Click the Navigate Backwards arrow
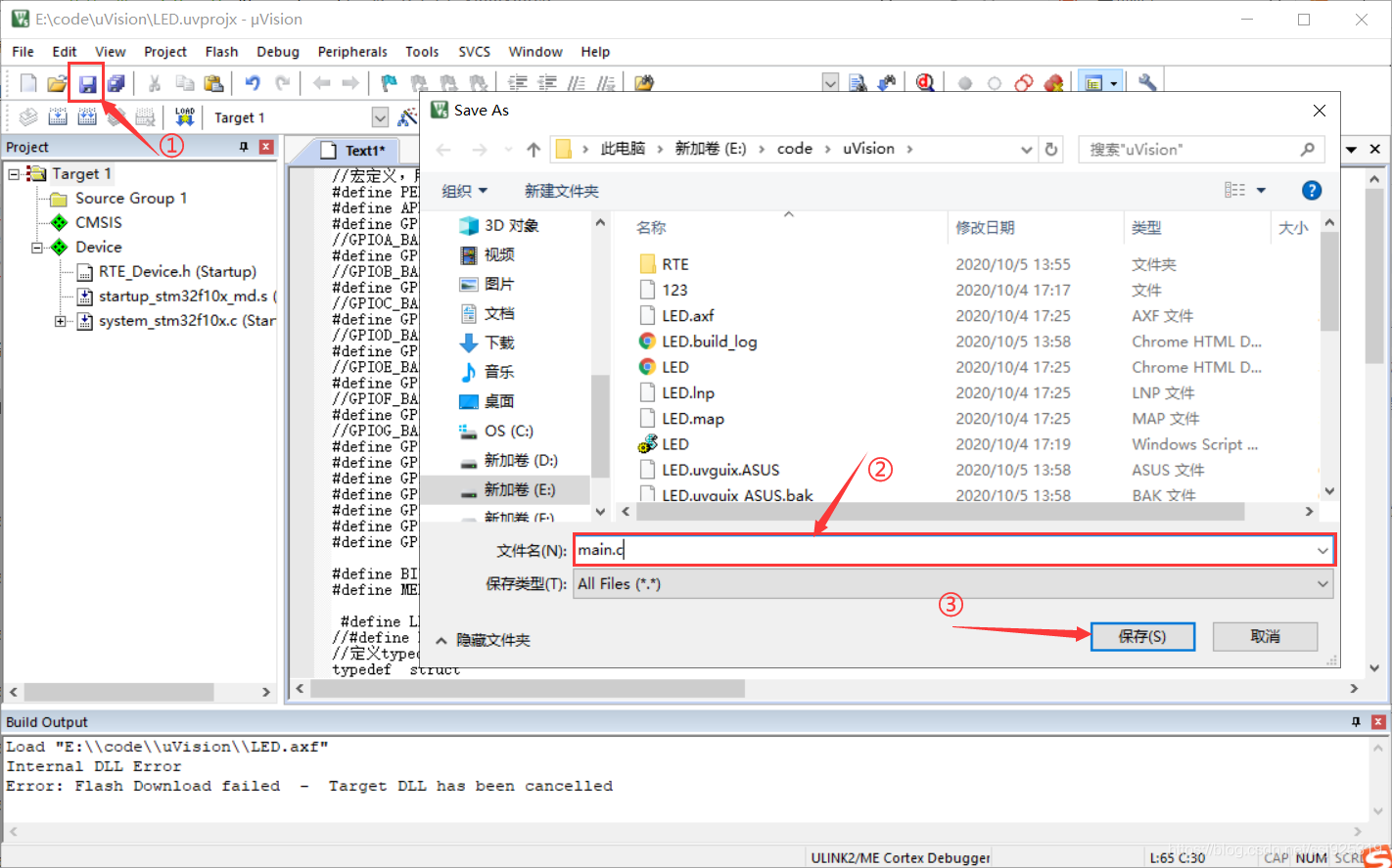Screen dimensions: 1392x868 [321, 84]
